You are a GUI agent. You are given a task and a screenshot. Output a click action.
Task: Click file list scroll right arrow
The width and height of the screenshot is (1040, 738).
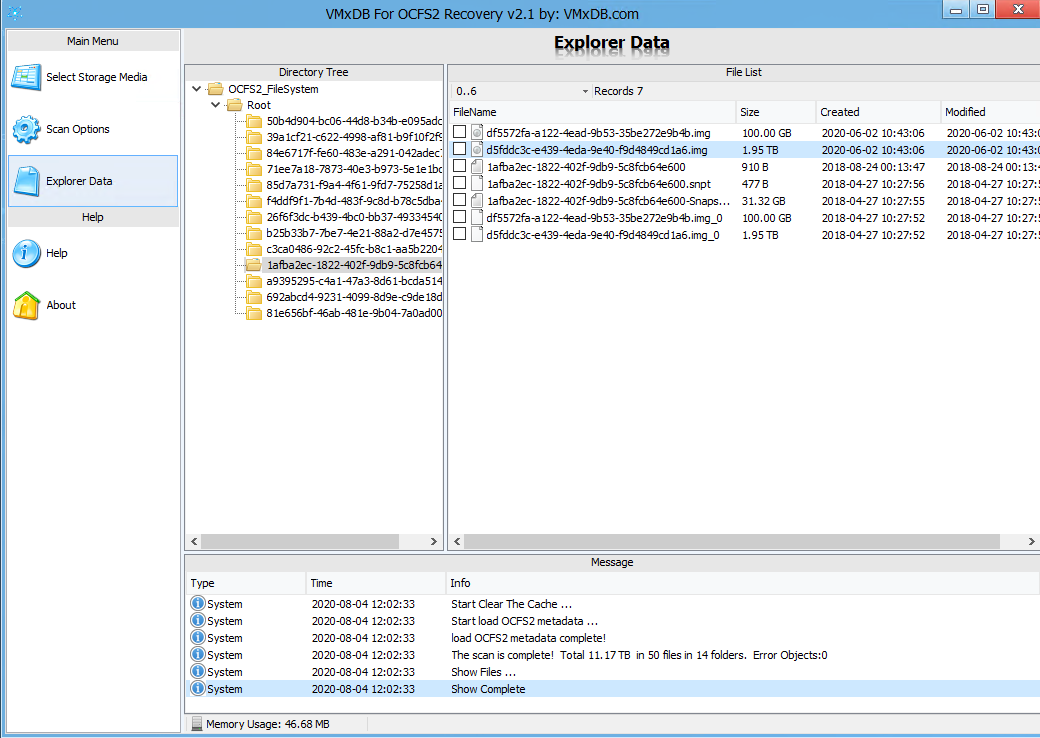tap(1032, 541)
